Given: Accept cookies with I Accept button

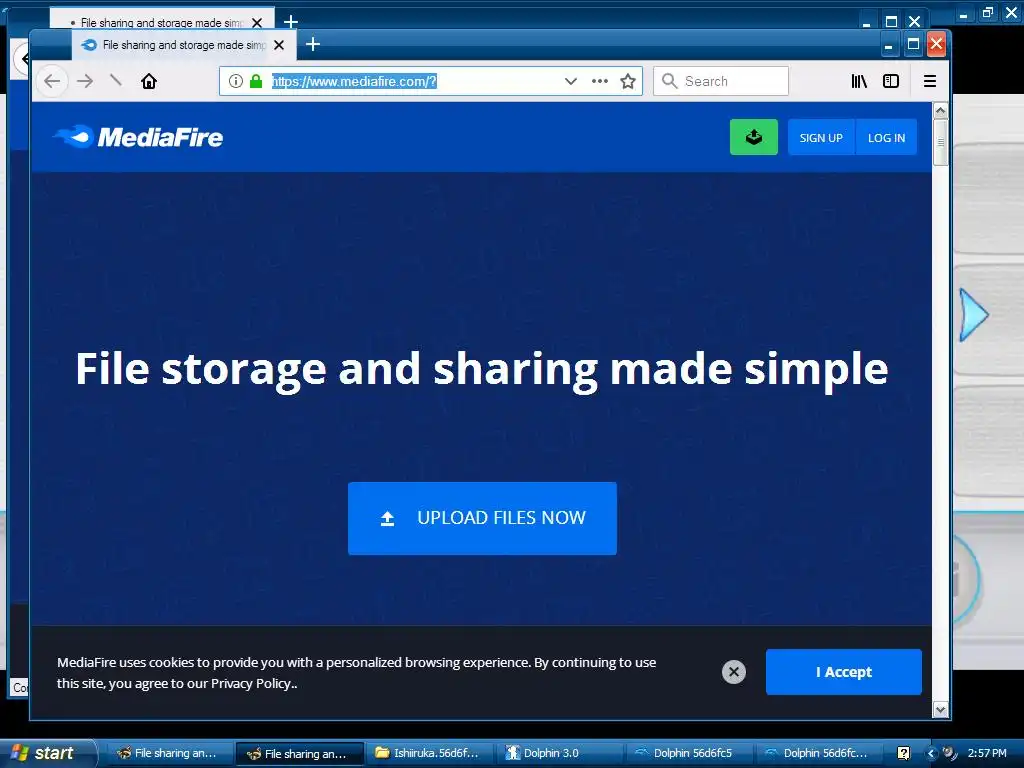Looking at the screenshot, I should tap(844, 672).
